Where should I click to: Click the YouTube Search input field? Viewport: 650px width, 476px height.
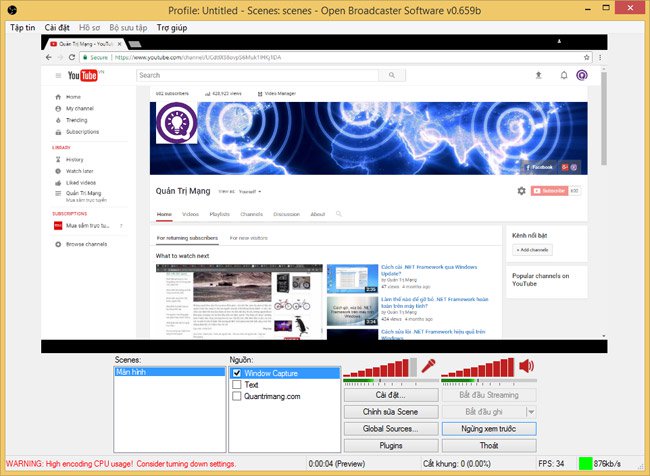(257, 75)
